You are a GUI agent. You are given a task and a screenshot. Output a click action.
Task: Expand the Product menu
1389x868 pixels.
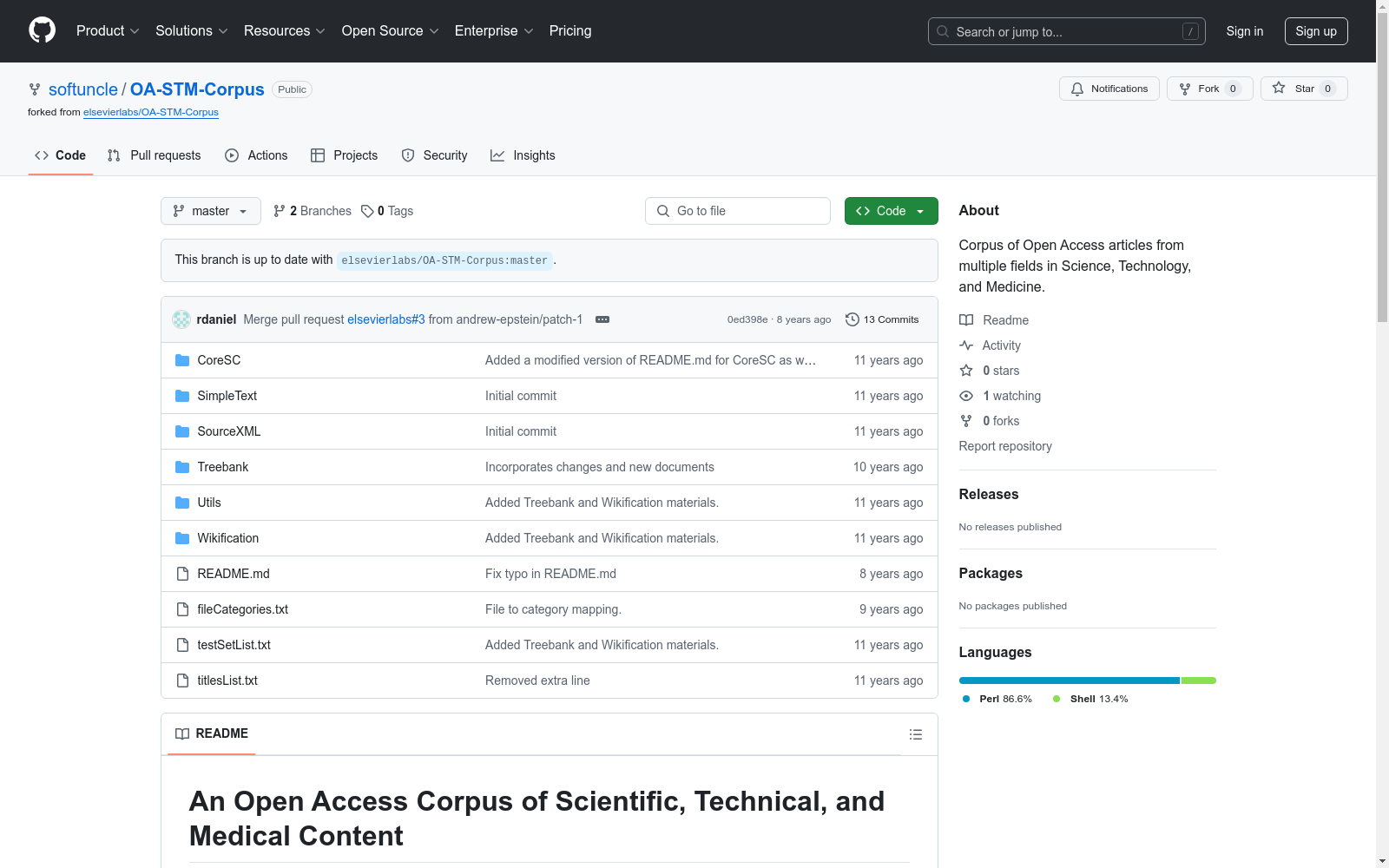108,30
